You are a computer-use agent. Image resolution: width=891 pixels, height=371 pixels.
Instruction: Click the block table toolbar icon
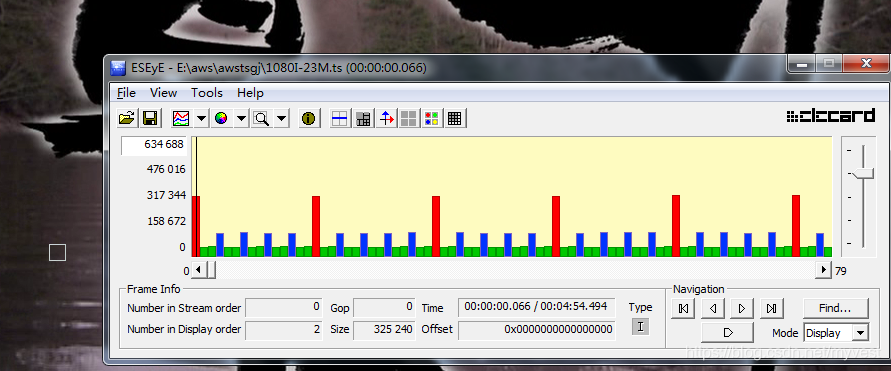363,118
